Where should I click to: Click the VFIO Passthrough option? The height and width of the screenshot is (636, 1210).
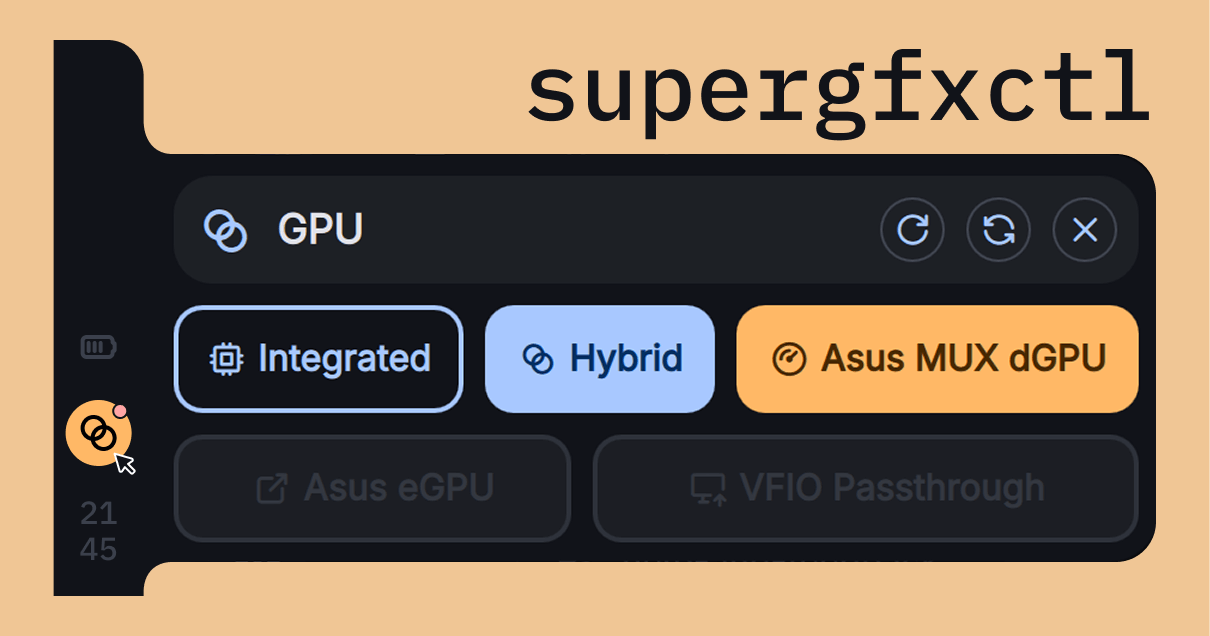(865, 488)
